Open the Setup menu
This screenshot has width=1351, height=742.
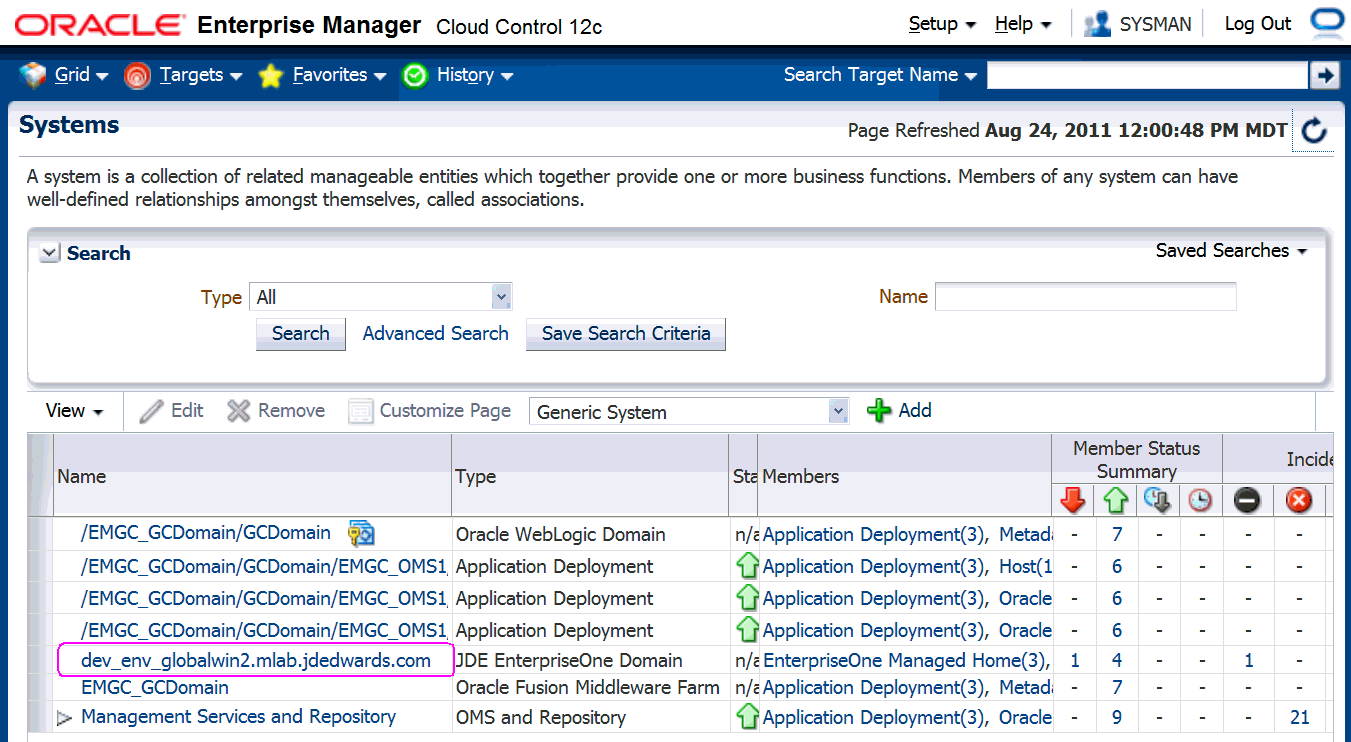[941, 24]
